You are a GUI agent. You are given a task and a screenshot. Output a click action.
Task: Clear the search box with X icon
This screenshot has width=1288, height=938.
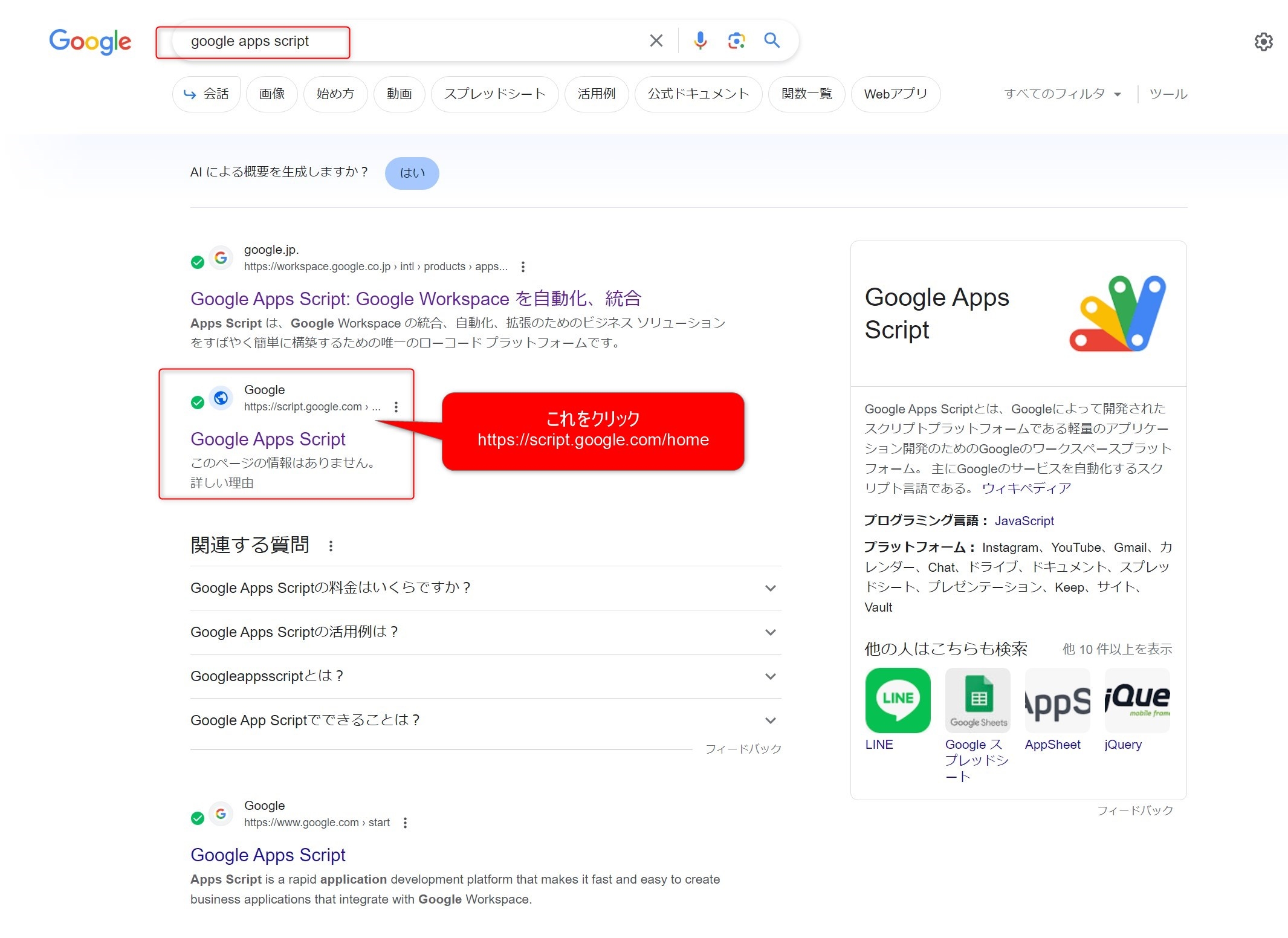[x=656, y=41]
